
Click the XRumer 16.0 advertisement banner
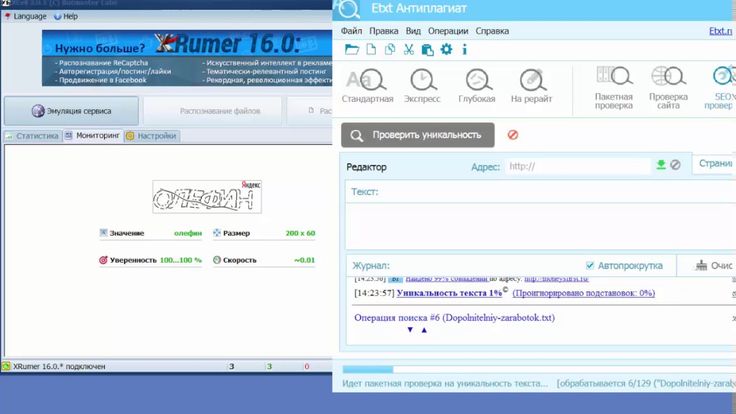(x=187, y=58)
